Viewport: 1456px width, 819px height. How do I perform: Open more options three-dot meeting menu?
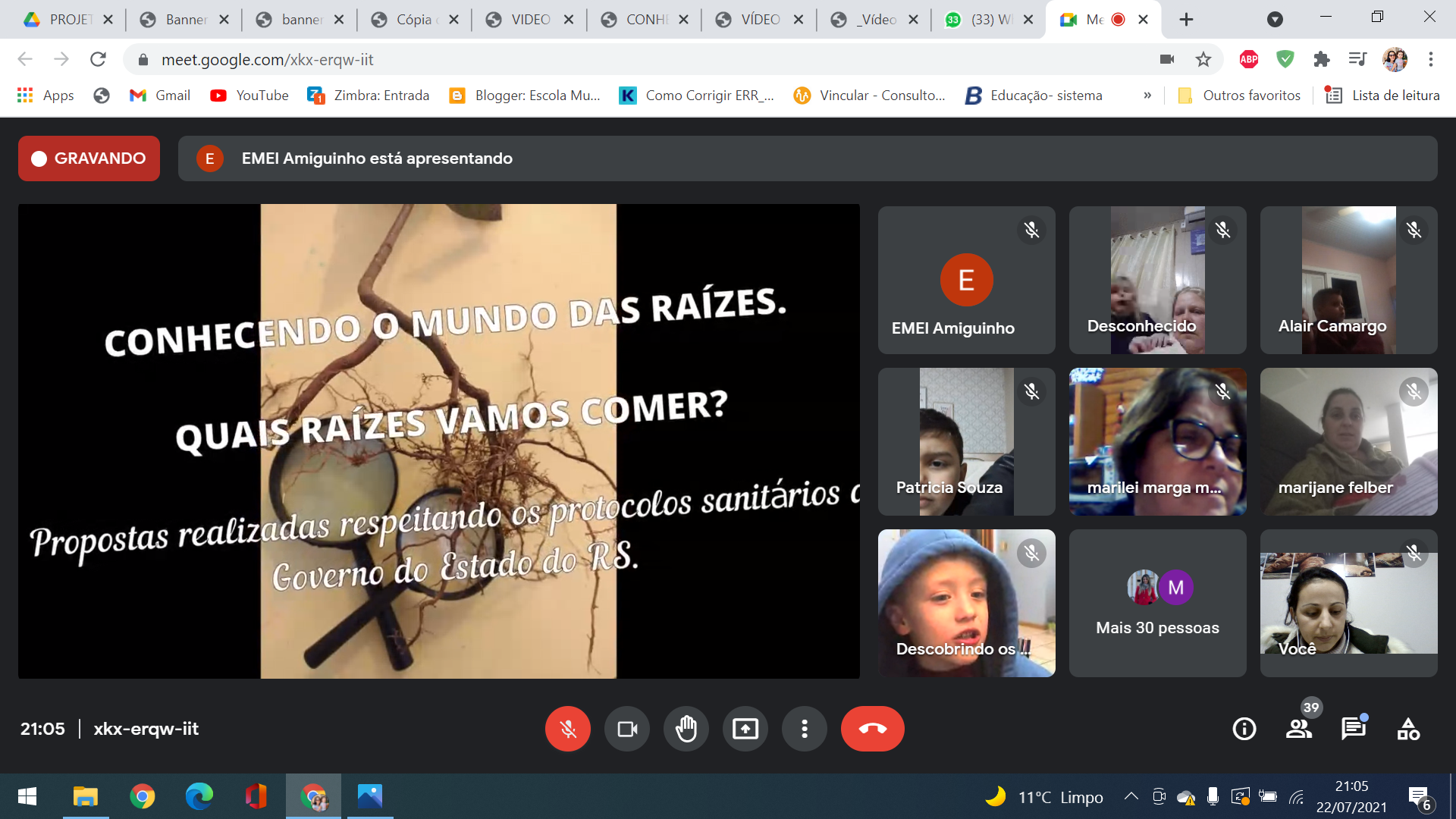click(x=804, y=729)
